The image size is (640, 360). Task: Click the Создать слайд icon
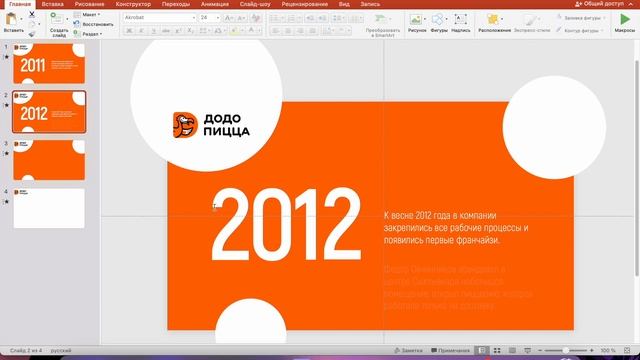(57, 19)
